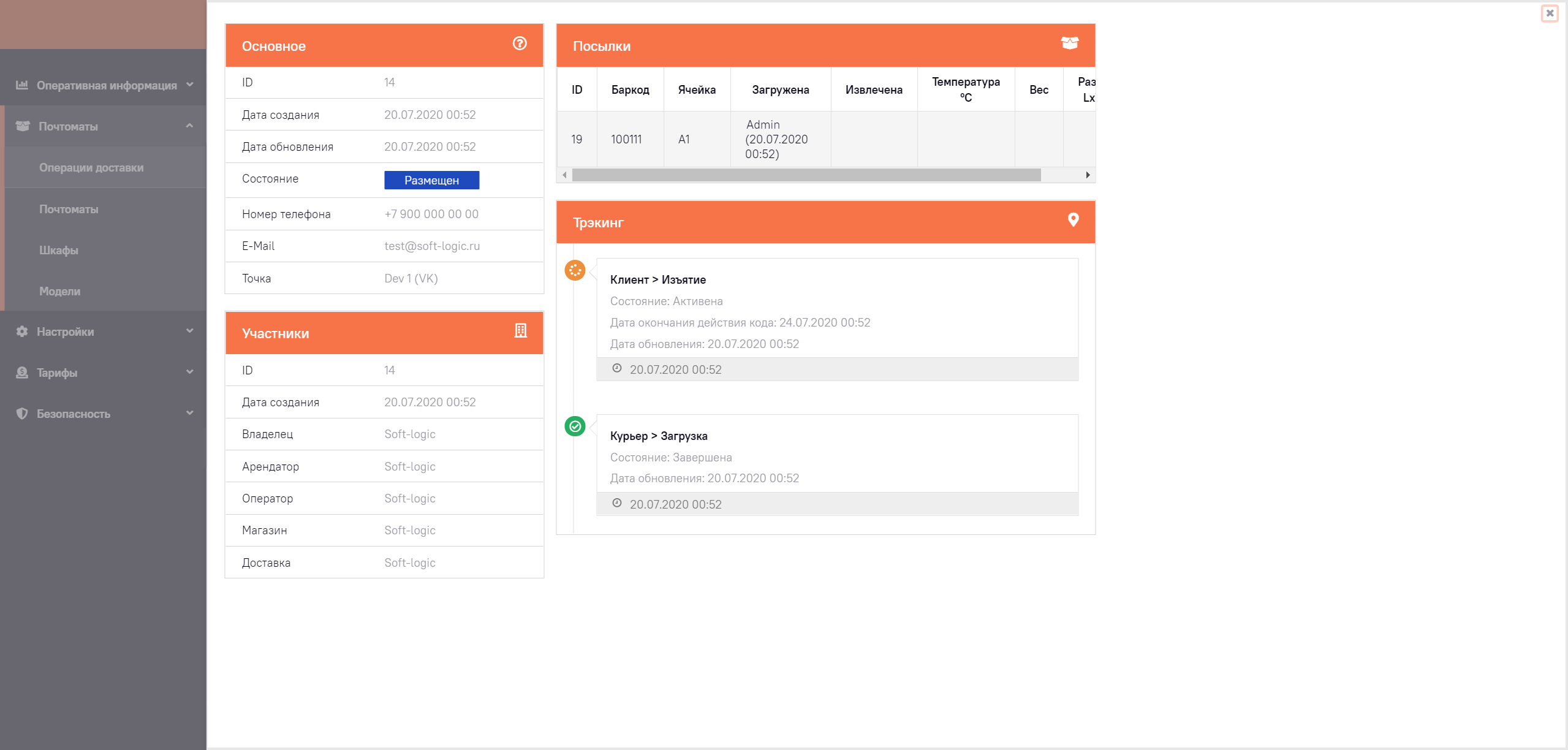This screenshot has height=750, width=1568.
Task: Click the Извлечена column header
Action: (x=874, y=90)
